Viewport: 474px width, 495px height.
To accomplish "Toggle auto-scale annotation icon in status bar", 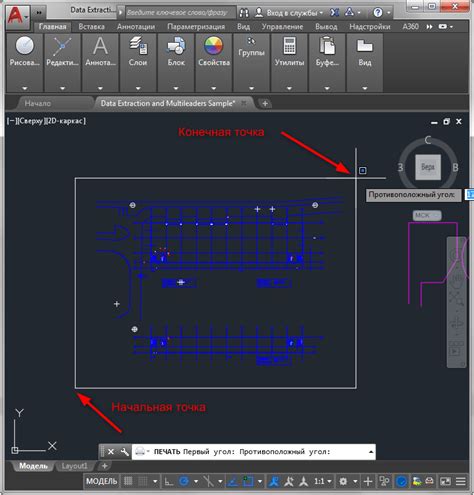I will (x=289, y=481).
